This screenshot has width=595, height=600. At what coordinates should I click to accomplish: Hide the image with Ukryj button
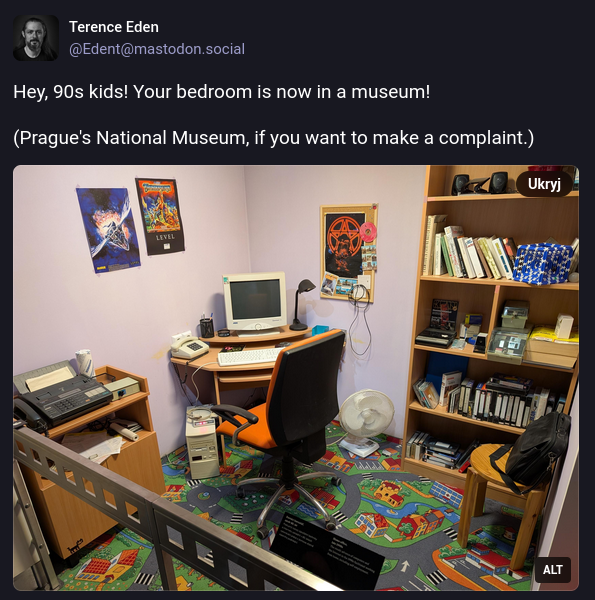point(544,184)
